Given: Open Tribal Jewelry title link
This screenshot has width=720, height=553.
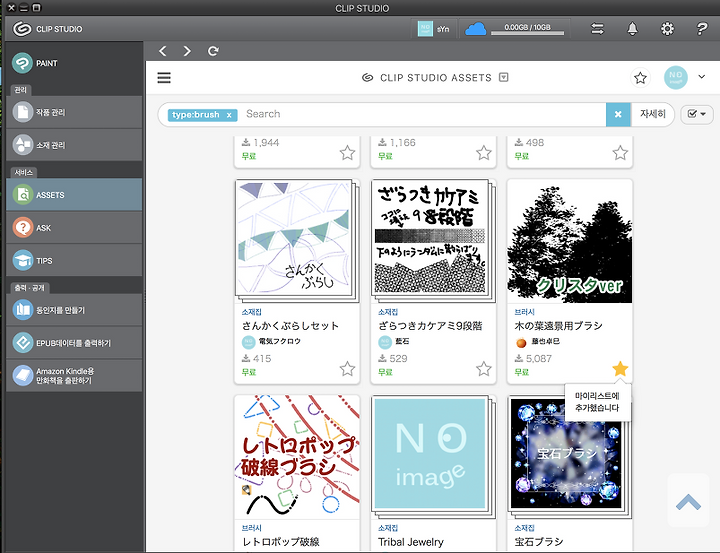Looking at the screenshot, I should (411, 542).
